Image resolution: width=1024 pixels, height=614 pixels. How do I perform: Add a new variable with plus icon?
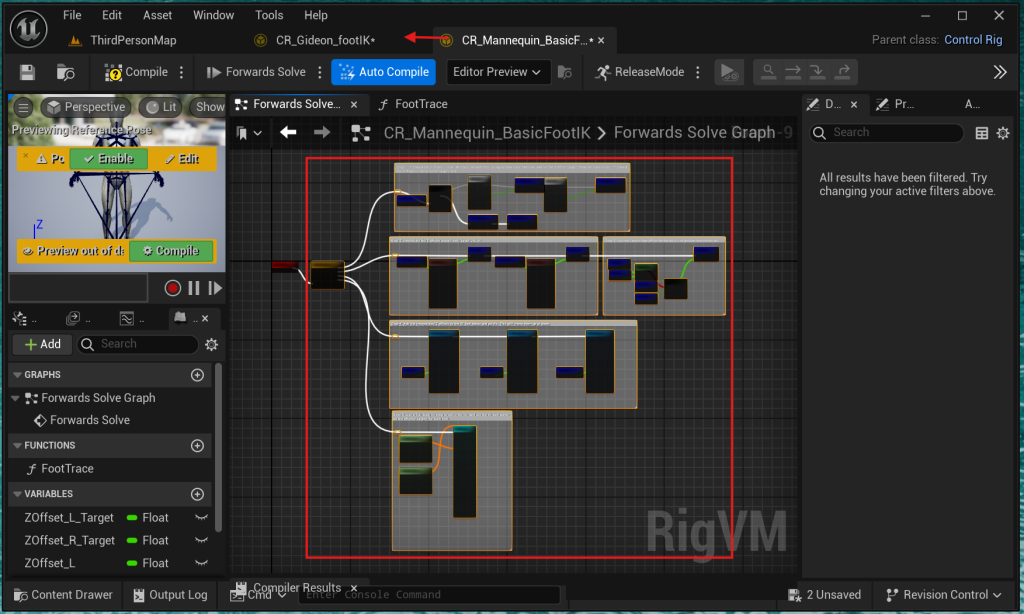[197, 494]
